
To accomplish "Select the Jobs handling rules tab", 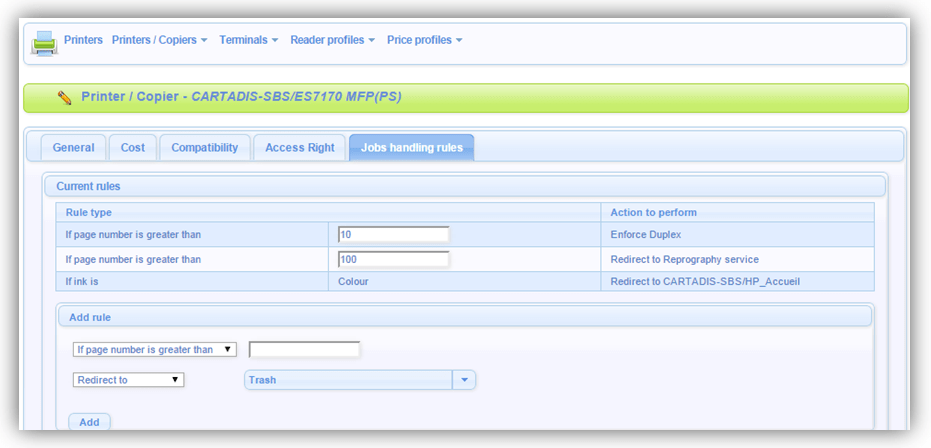I will pyautogui.click(x=411, y=147).
